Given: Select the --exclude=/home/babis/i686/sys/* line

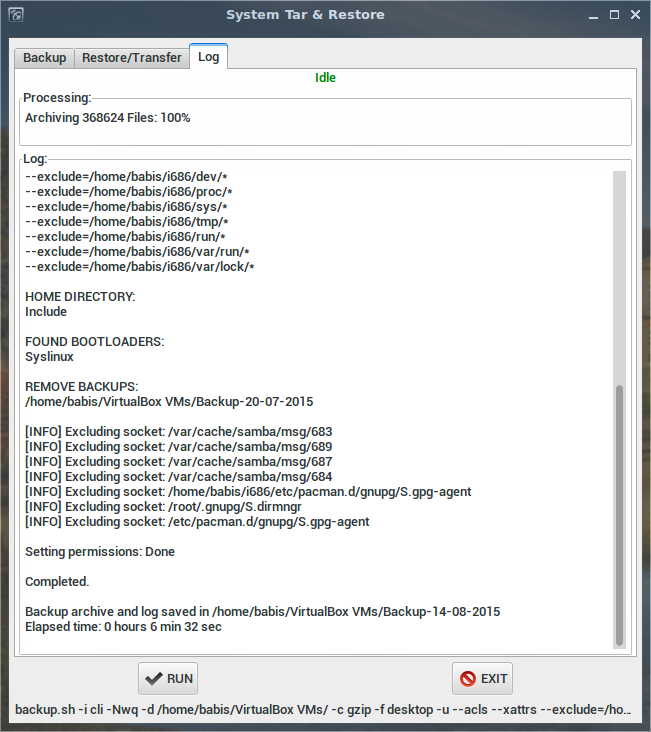Looking at the screenshot, I should pyautogui.click(x=126, y=207).
